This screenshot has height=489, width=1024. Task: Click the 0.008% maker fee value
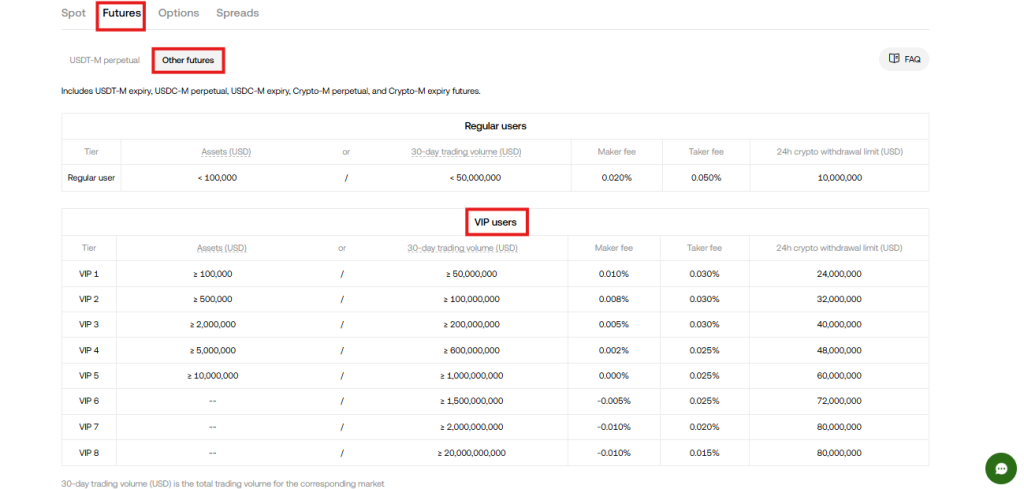pyautogui.click(x=614, y=299)
